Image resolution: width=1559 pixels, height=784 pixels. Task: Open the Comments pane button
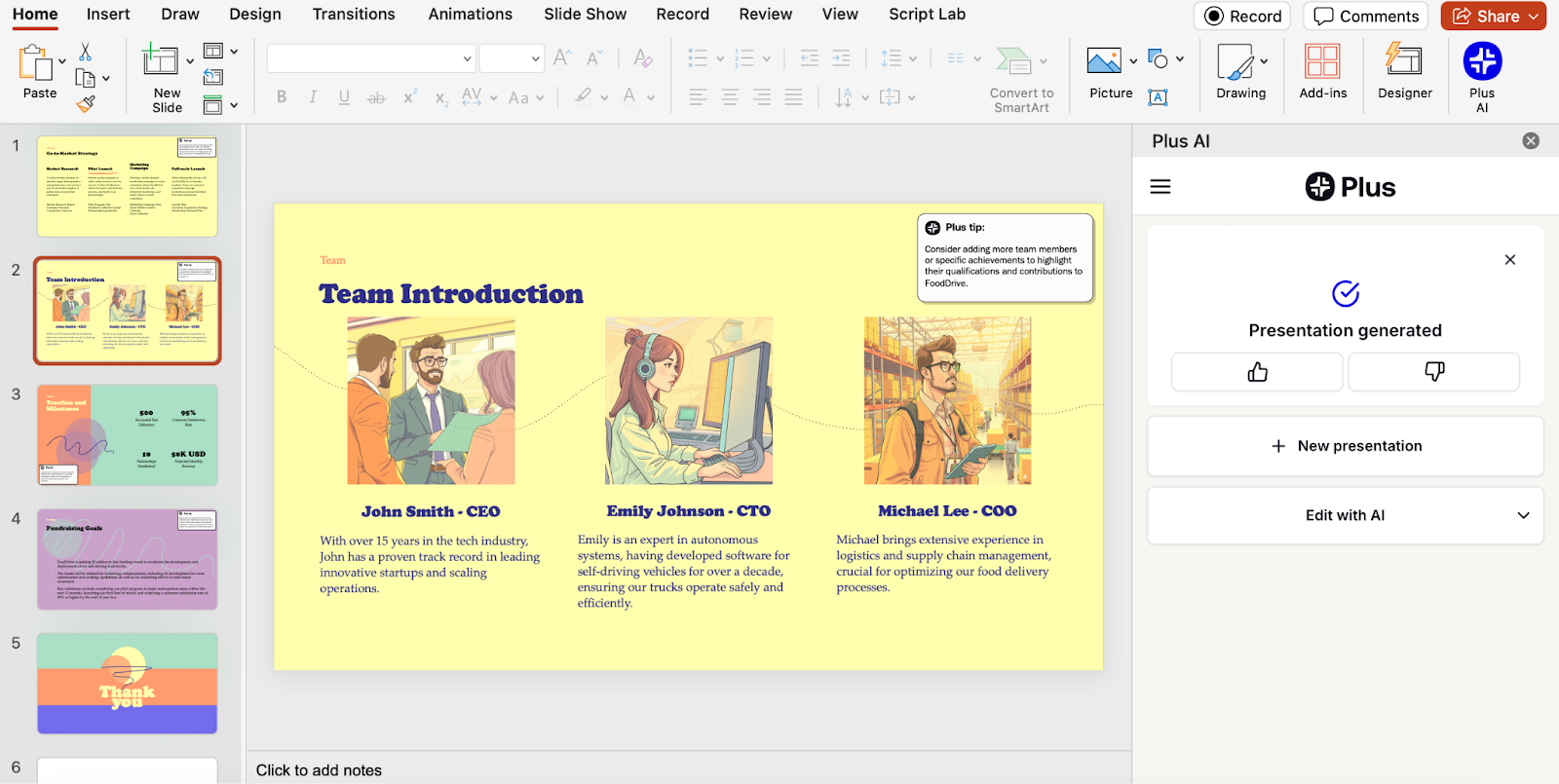point(1366,17)
